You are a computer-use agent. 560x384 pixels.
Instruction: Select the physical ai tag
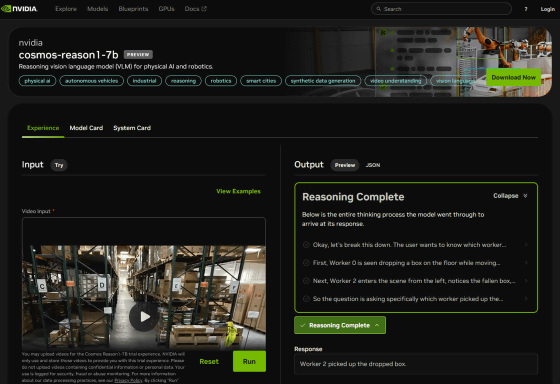point(37,81)
